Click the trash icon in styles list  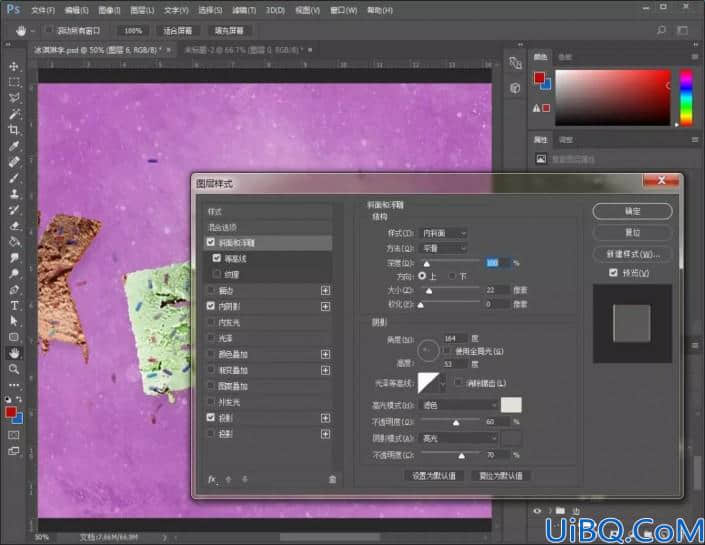click(x=332, y=479)
